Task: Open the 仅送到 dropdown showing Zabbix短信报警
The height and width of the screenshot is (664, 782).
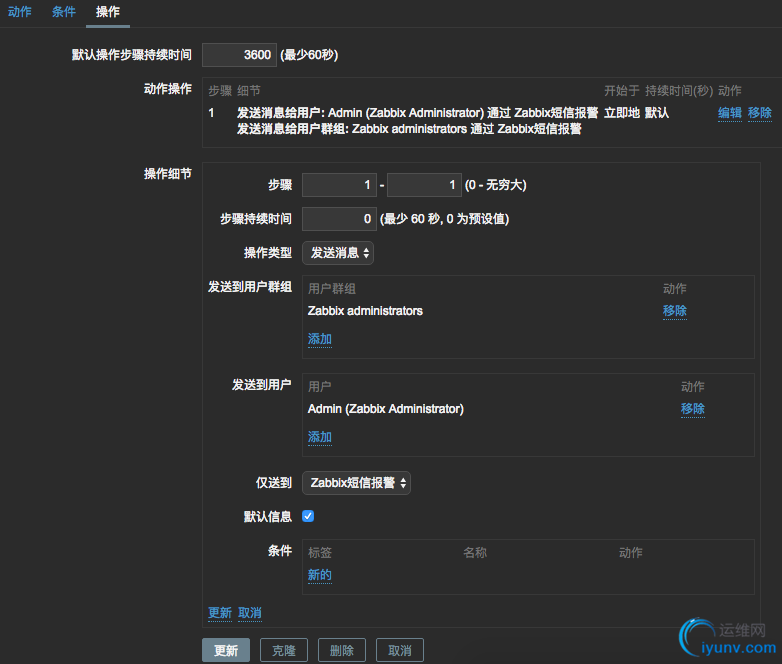Action: (x=357, y=483)
